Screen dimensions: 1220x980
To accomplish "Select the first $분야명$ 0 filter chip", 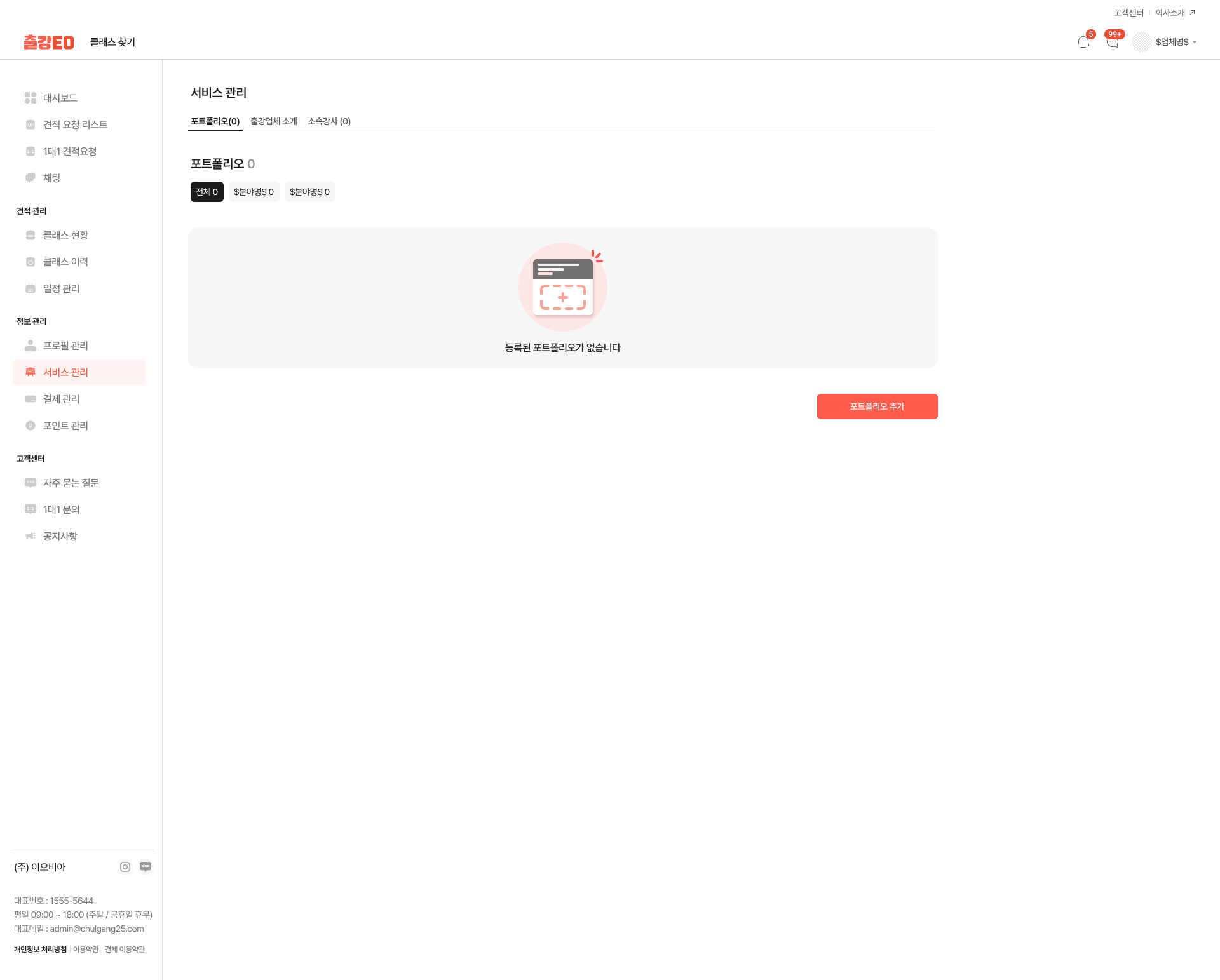I will pyautogui.click(x=254, y=192).
